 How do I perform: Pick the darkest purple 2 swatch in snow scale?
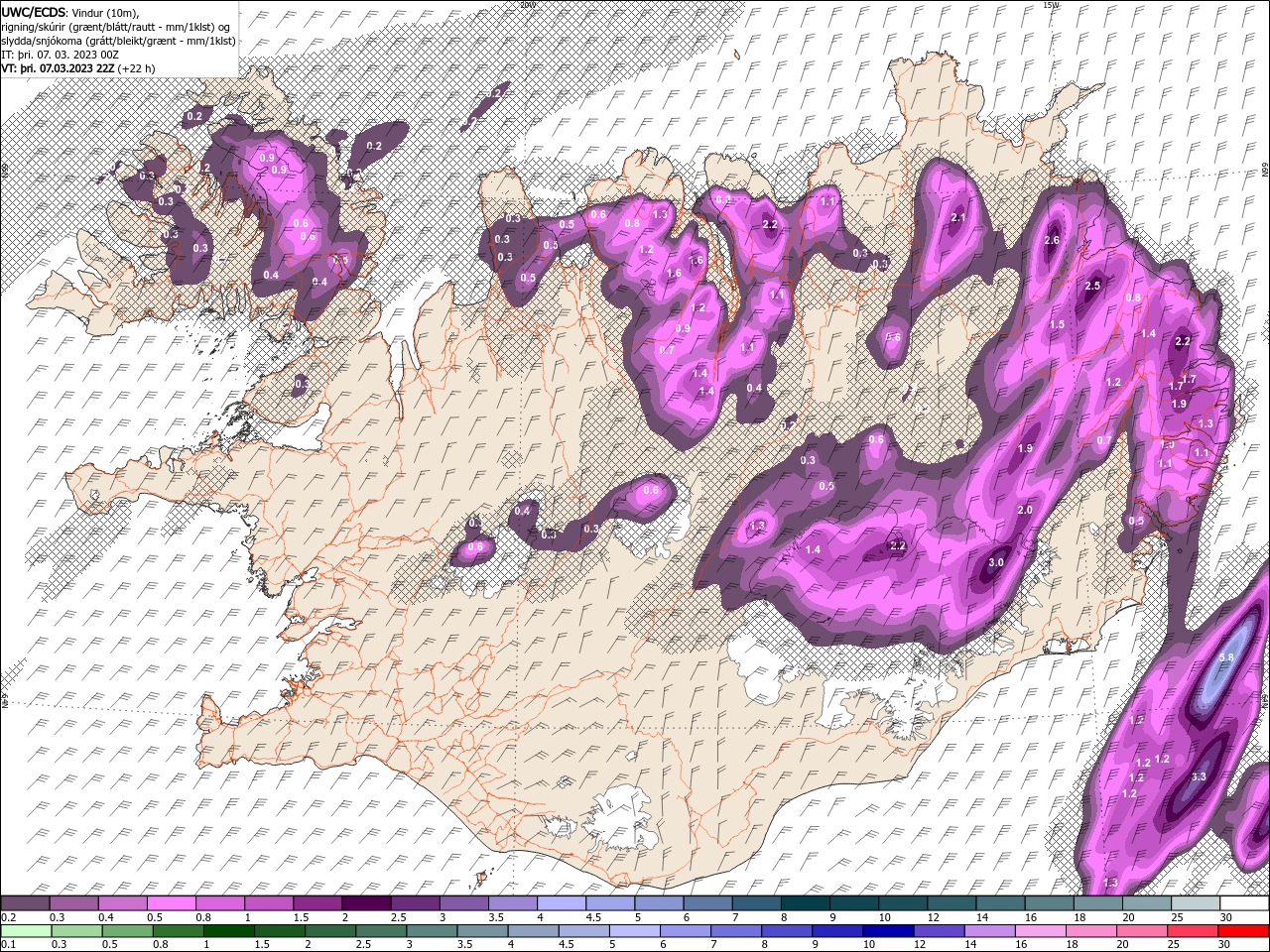[x=366, y=903]
